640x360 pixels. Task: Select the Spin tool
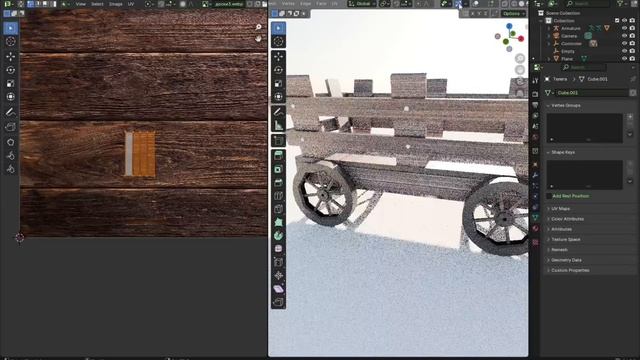278,236
